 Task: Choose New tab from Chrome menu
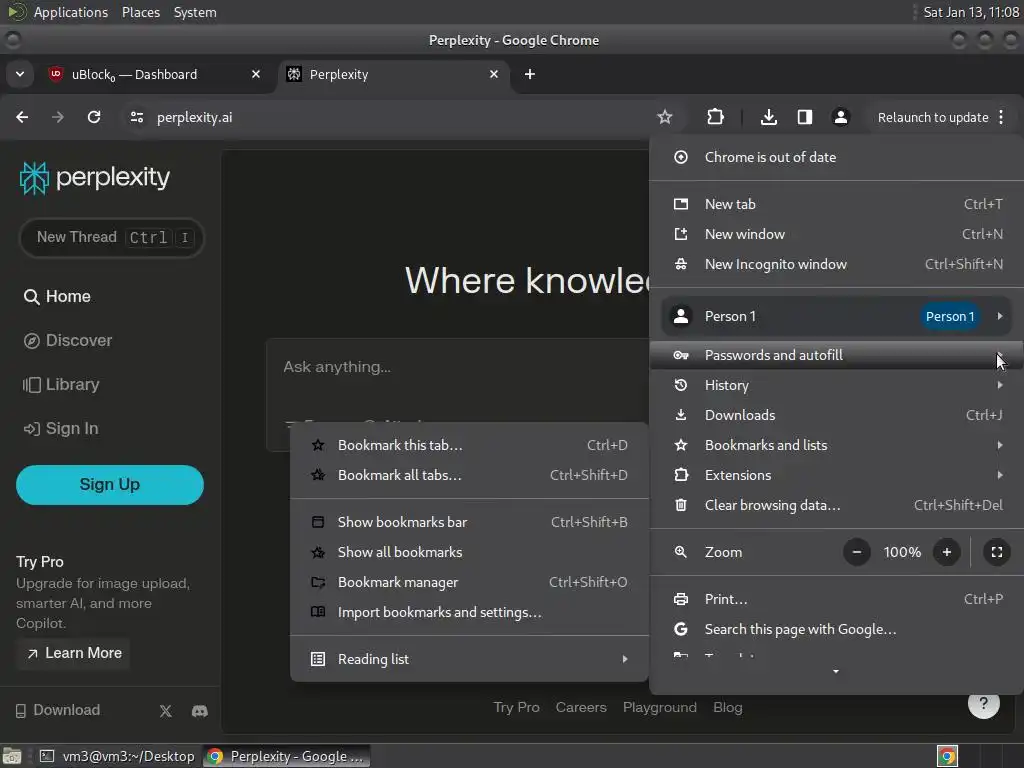pos(837,204)
